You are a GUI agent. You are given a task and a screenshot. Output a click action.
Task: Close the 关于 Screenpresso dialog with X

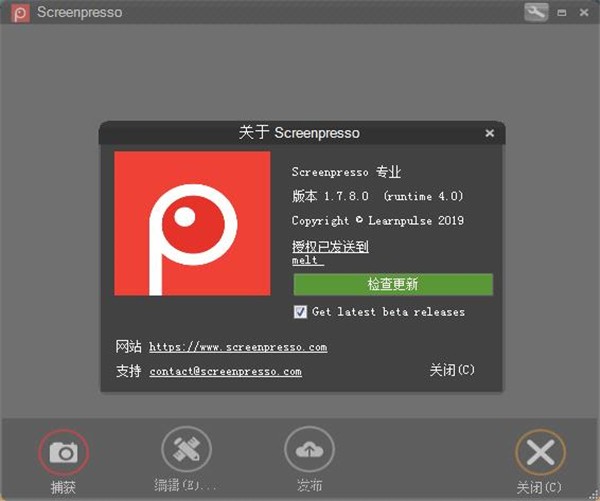(x=489, y=133)
